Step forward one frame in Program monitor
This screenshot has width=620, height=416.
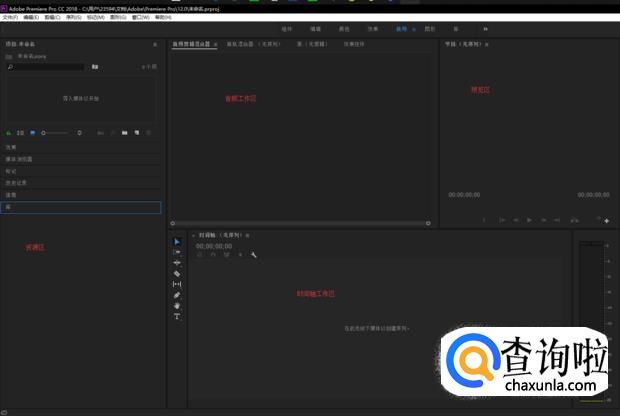click(543, 220)
